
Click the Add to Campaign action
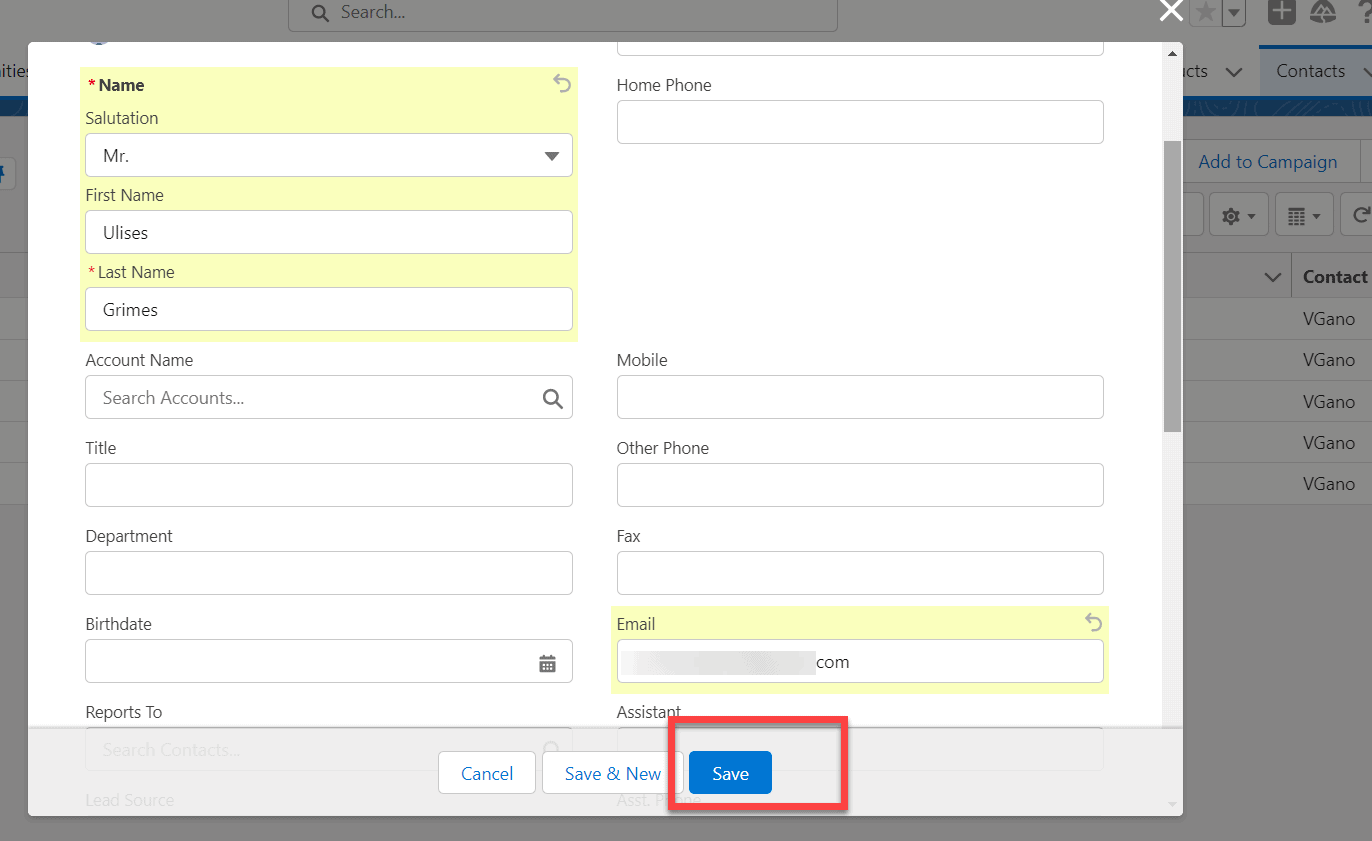(x=1267, y=161)
